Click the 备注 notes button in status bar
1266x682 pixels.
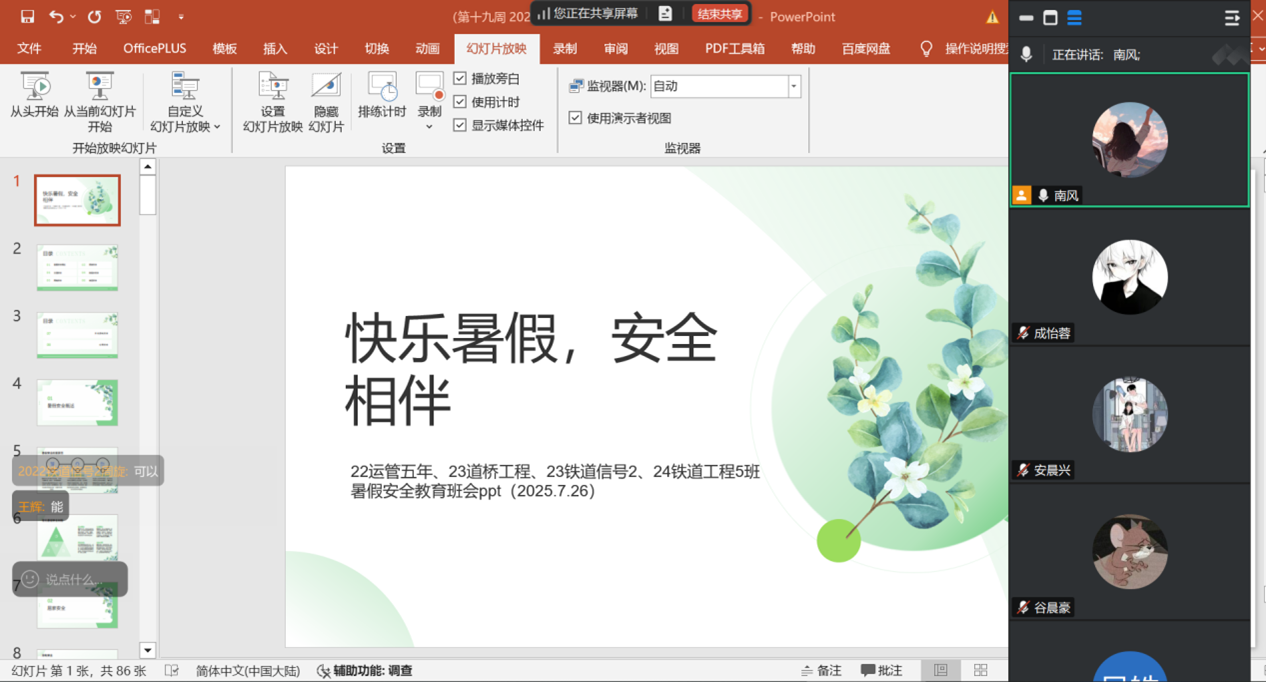point(821,670)
